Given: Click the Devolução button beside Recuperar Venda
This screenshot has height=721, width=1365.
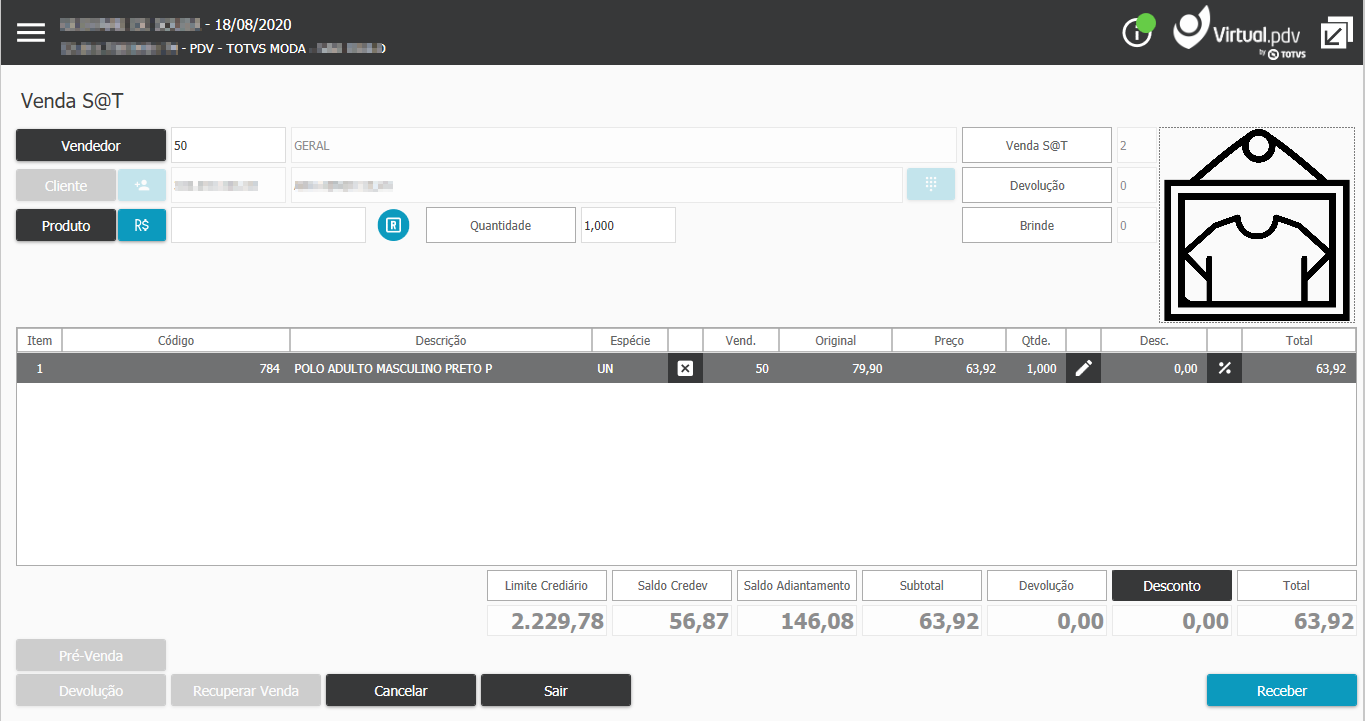Looking at the screenshot, I should pos(91,690).
